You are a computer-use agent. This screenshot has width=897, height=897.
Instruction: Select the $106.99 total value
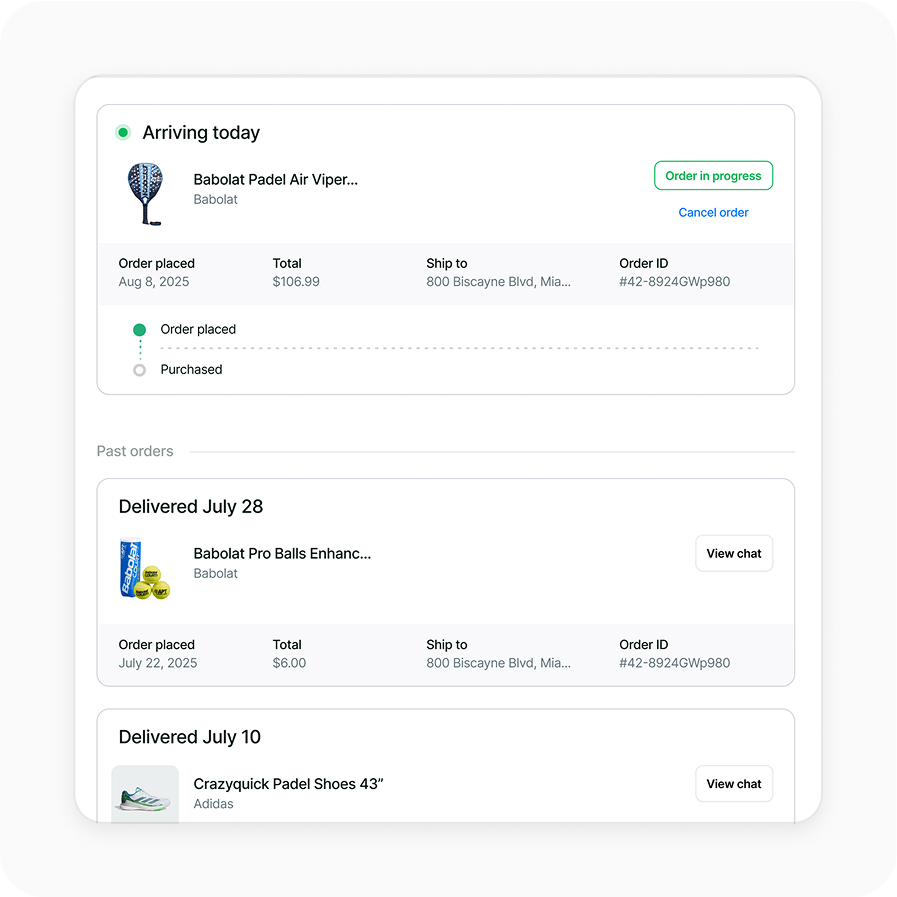click(x=296, y=282)
